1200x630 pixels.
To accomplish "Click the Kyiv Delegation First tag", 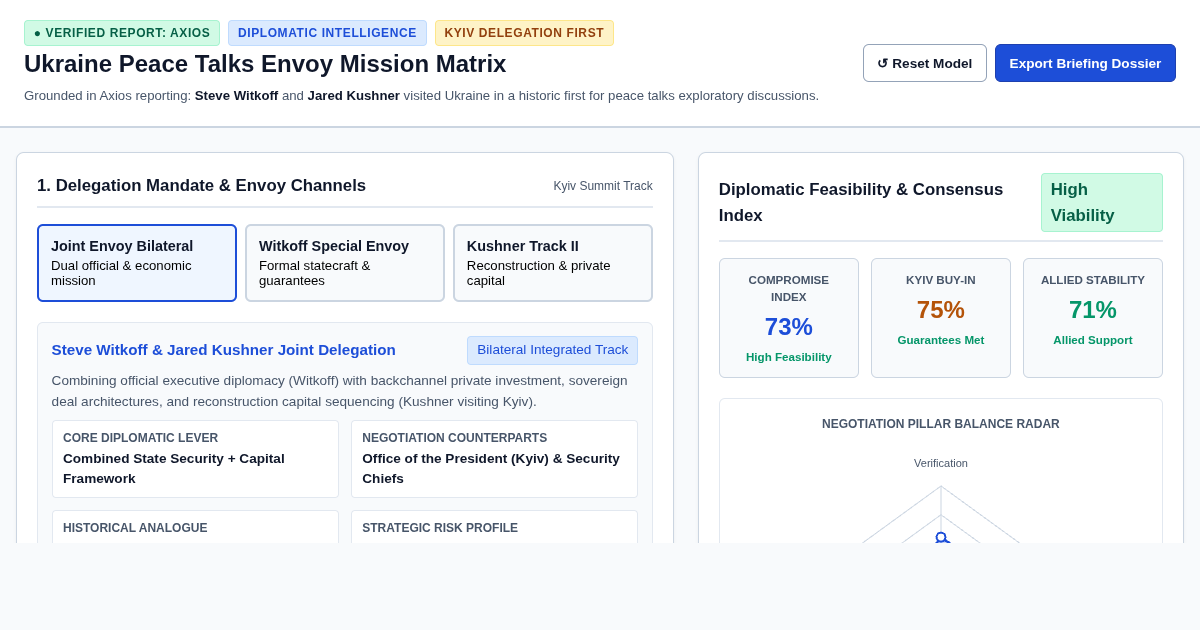I will [524, 33].
